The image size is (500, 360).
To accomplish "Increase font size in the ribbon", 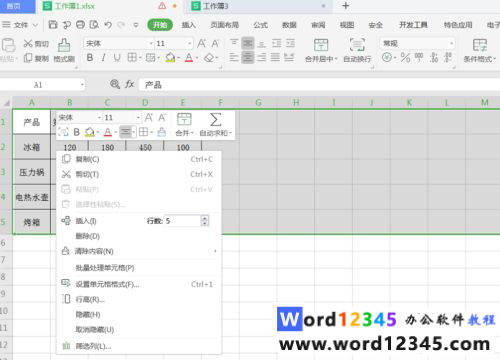I will pos(201,44).
